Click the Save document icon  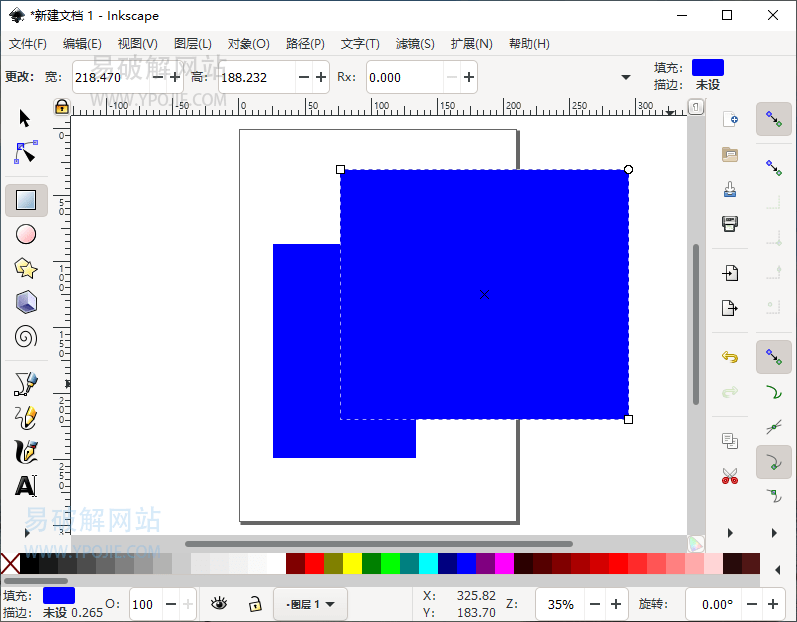730,189
